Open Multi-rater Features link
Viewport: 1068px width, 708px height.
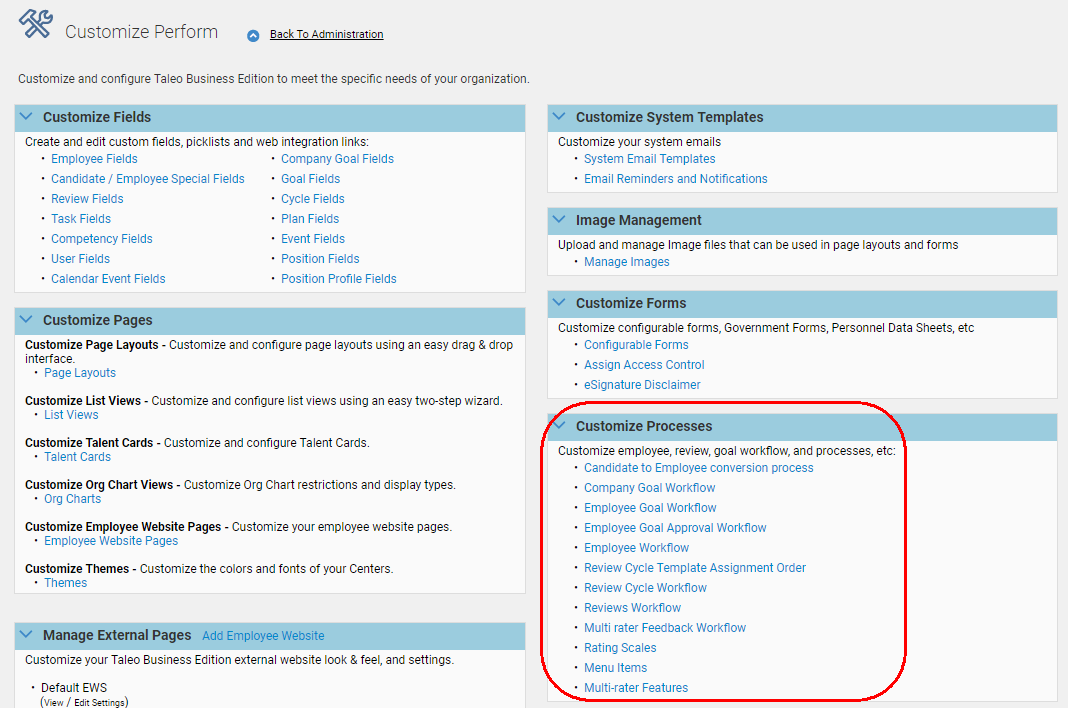tap(635, 688)
